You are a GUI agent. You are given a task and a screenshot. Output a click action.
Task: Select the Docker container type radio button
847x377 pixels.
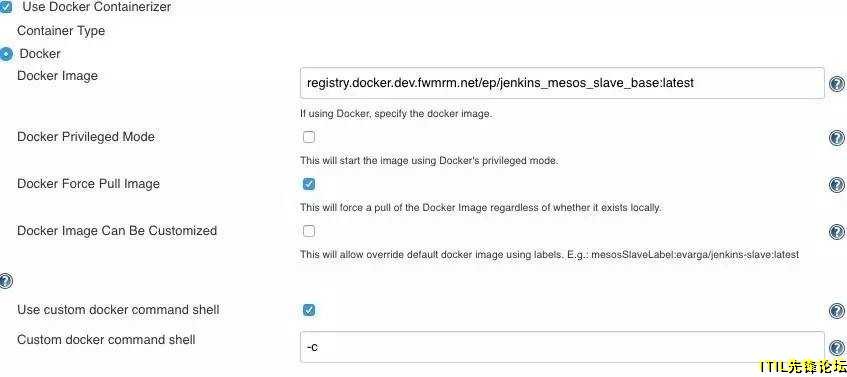(x=6, y=54)
